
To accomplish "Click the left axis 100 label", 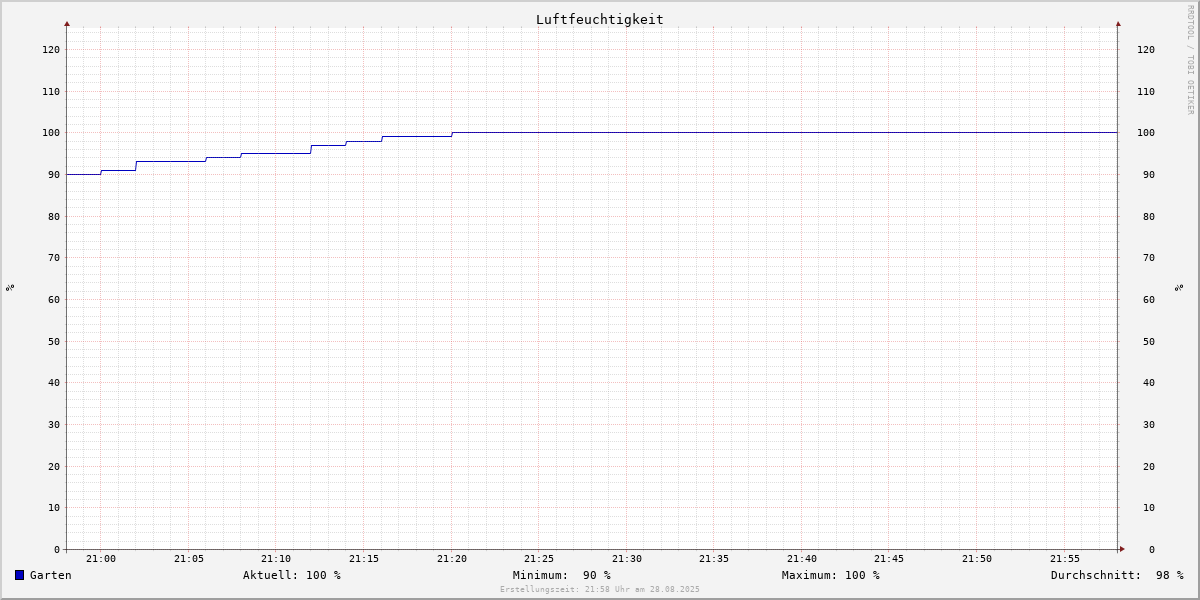I will pyautogui.click(x=51, y=132).
